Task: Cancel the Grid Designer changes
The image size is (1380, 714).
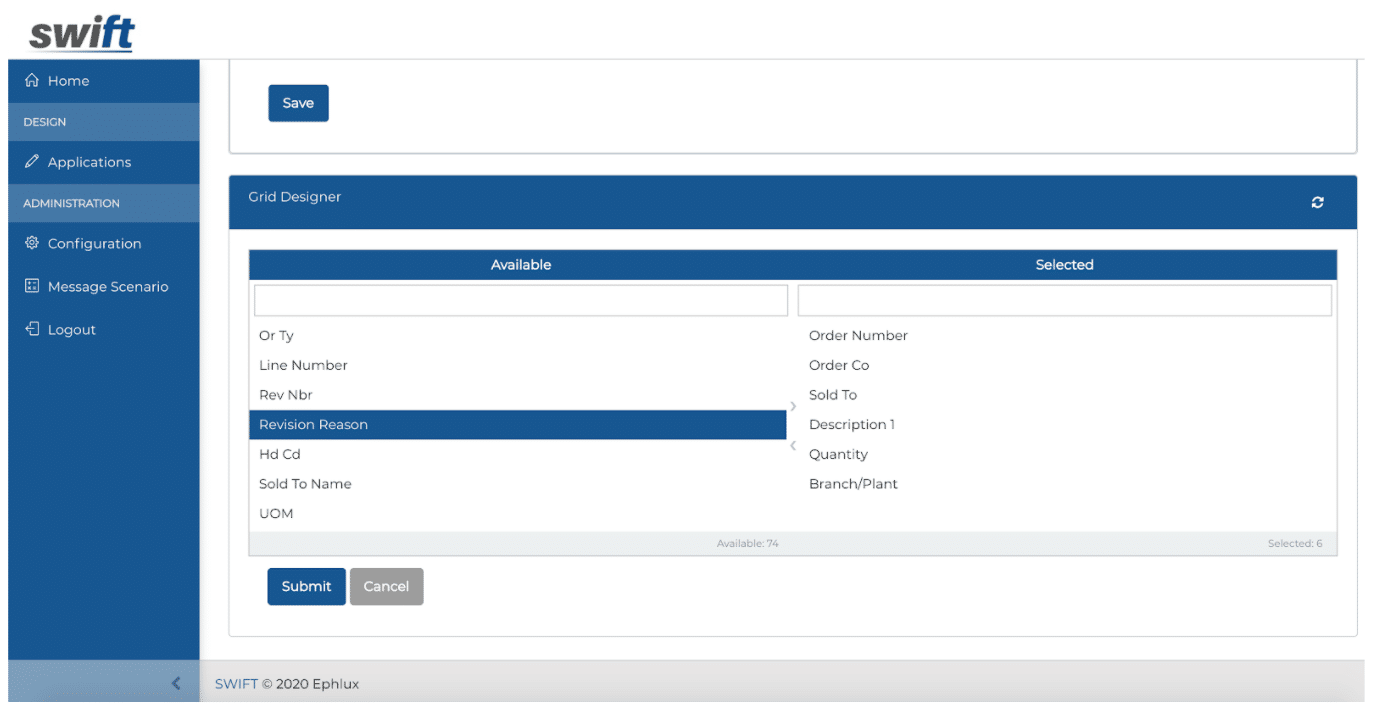Action: (386, 586)
